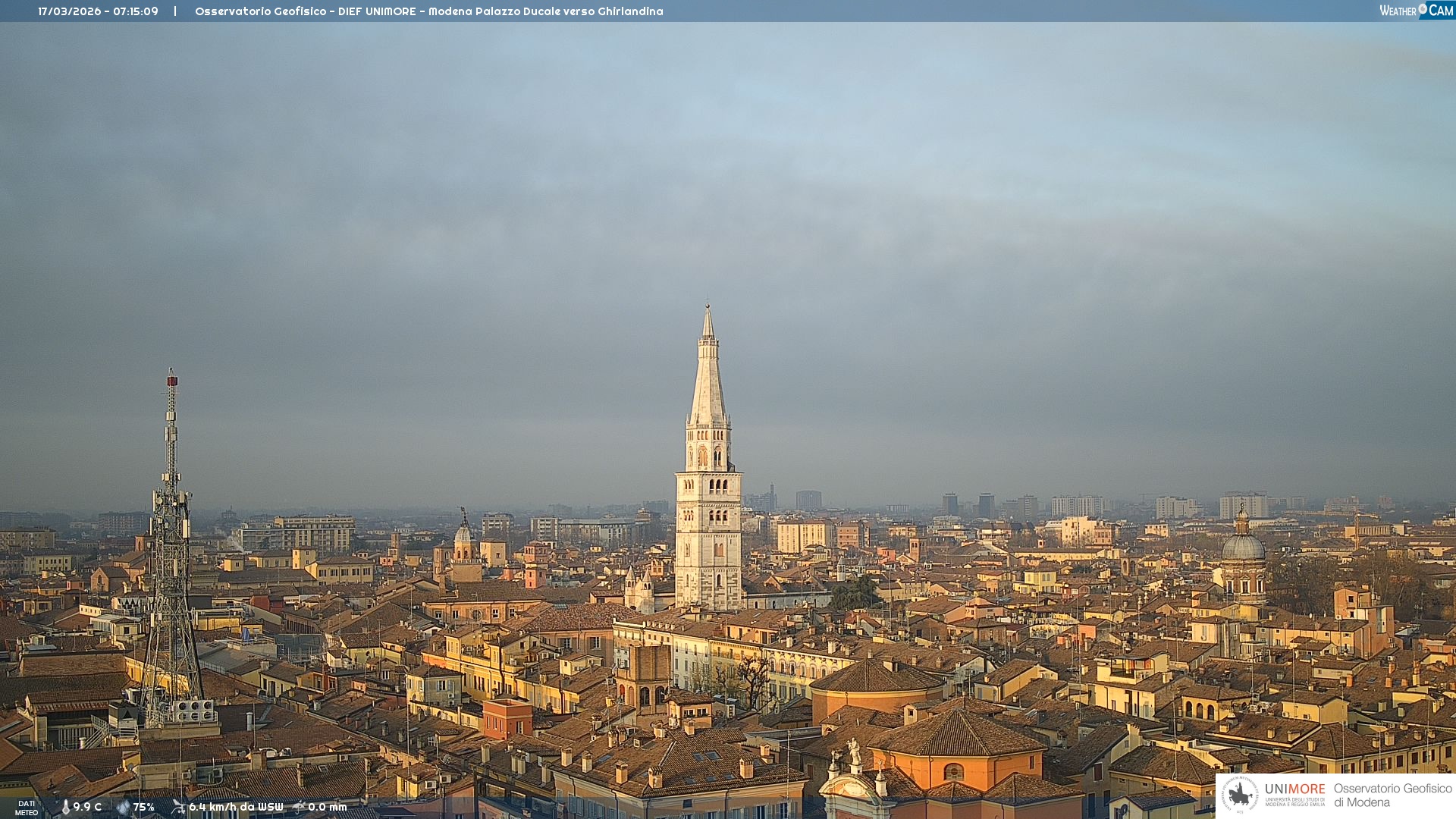This screenshot has width=1456, height=819.
Task: Click the 75% humidity value
Action: click(x=144, y=807)
